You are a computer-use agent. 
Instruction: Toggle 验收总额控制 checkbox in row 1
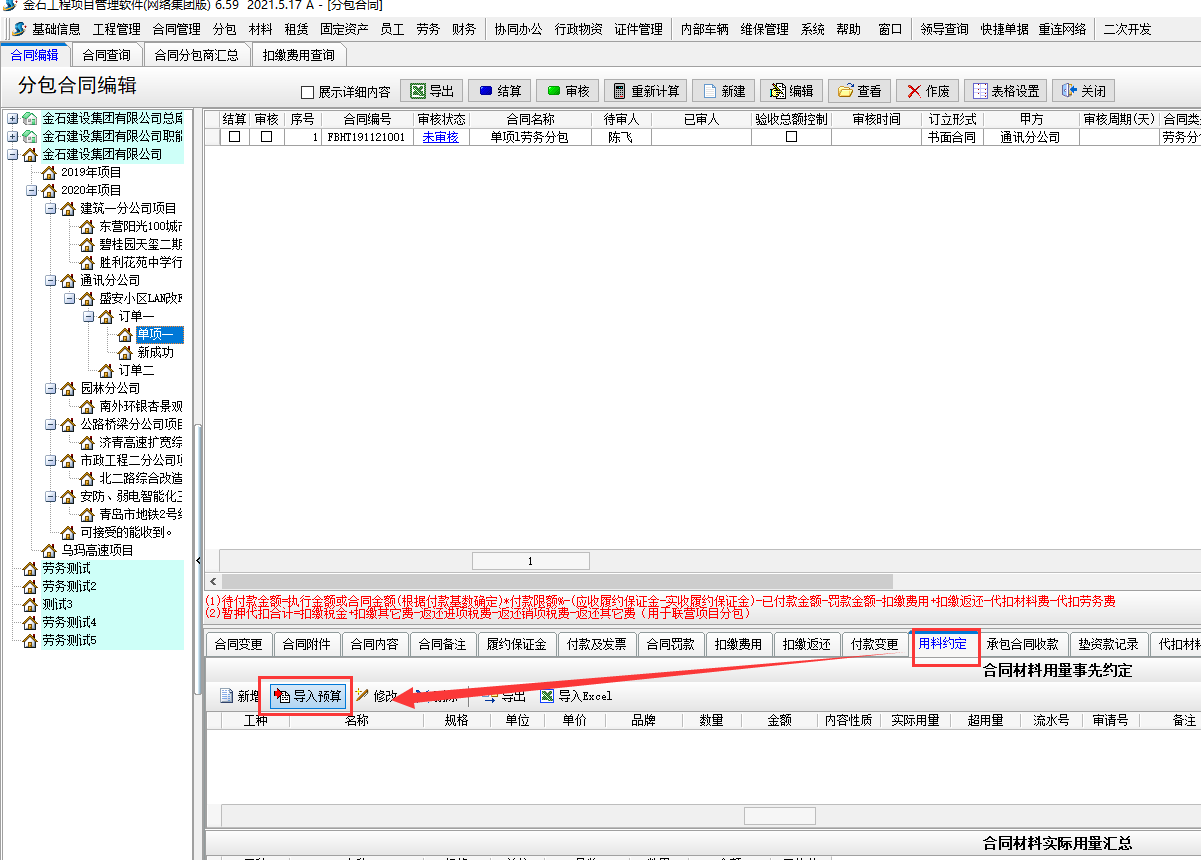click(x=791, y=137)
